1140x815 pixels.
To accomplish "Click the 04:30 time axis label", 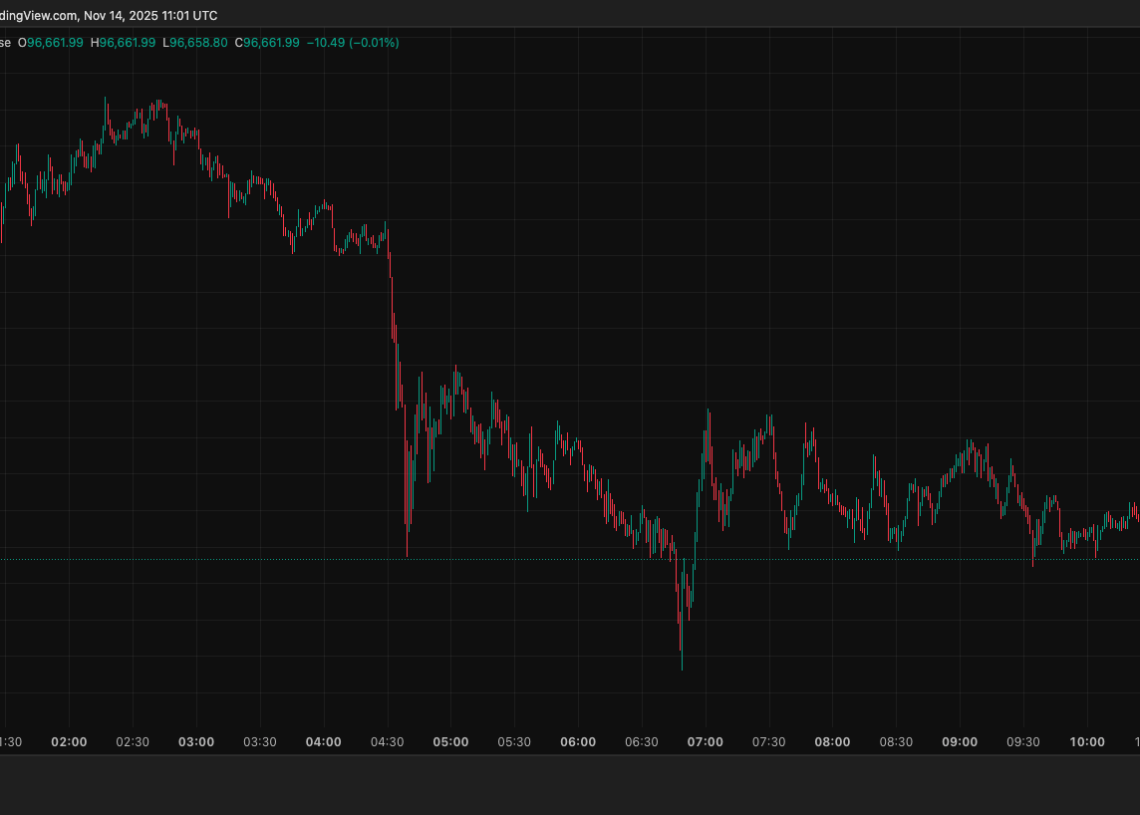I will (x=387, y=742).
